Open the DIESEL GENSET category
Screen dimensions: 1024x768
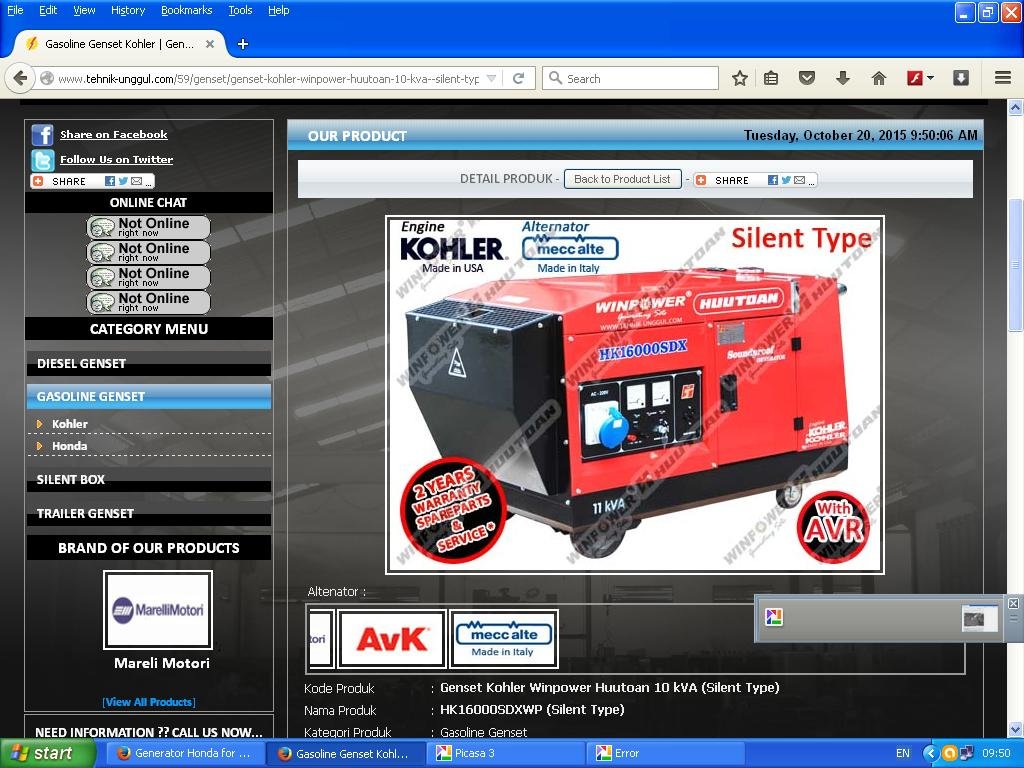pyautogui.click(x=149, y=364)
